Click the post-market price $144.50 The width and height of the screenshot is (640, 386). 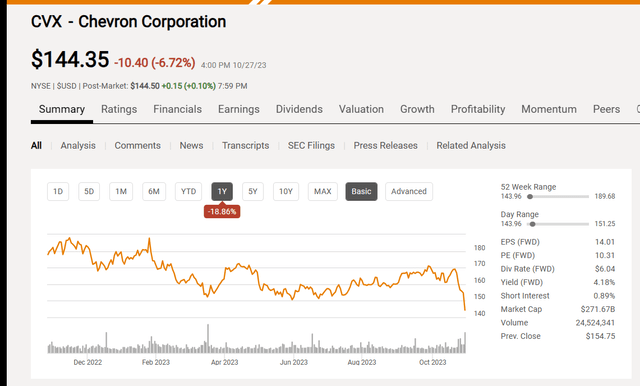[145, 86]
